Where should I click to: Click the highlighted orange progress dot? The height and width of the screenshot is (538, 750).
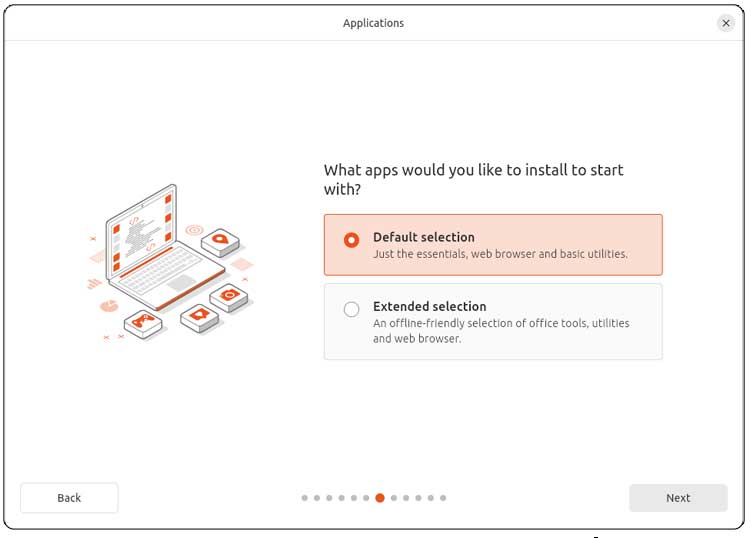(x=380, y=498)
